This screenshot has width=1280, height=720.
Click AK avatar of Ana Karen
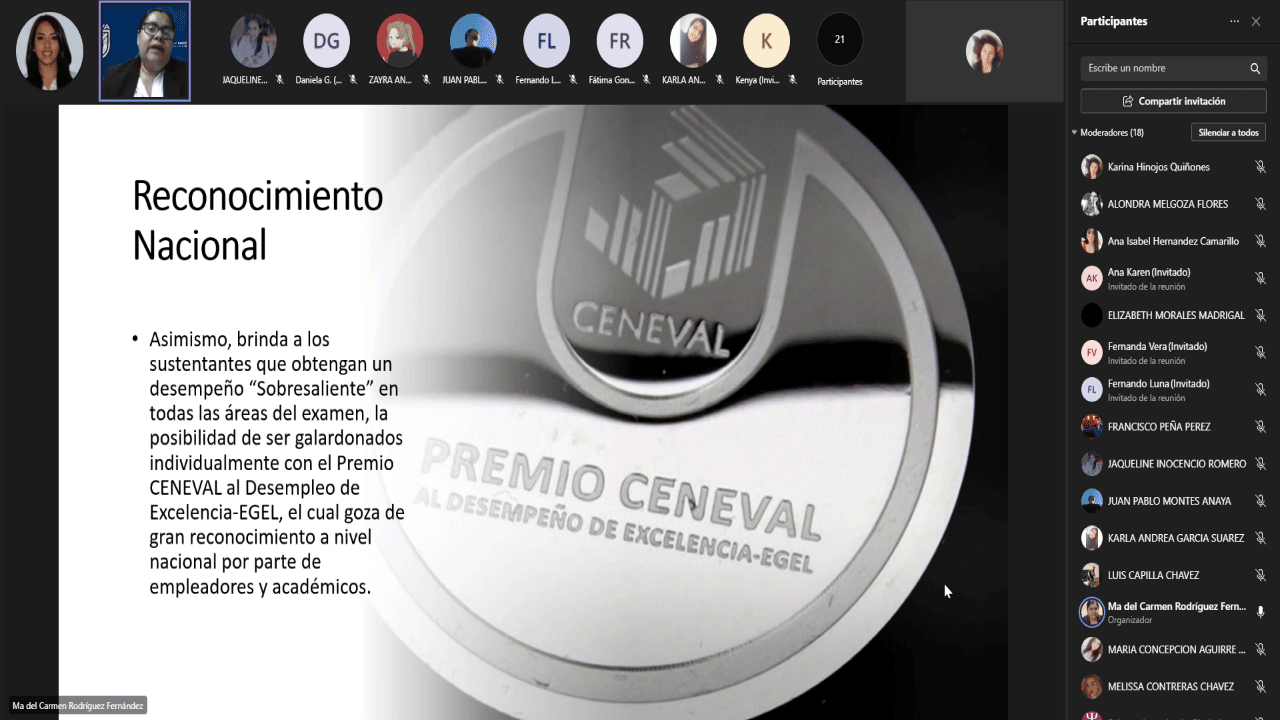pyautogui.click(x=1092, y=278)
